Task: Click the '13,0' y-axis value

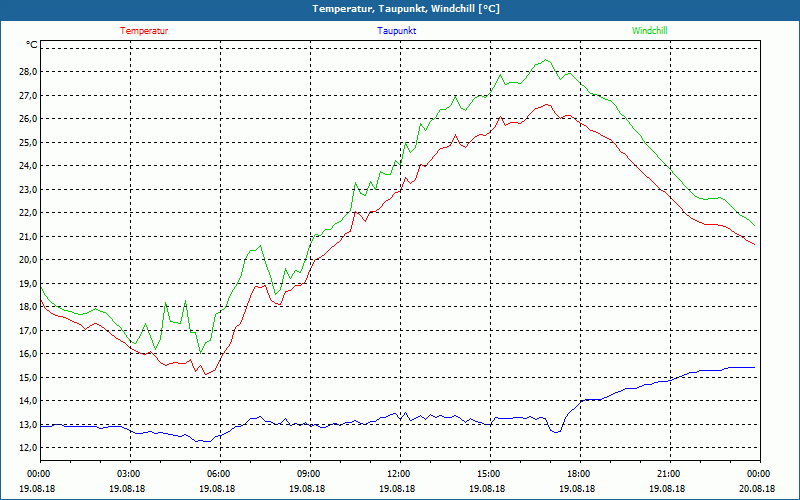Action: (28, 424)
